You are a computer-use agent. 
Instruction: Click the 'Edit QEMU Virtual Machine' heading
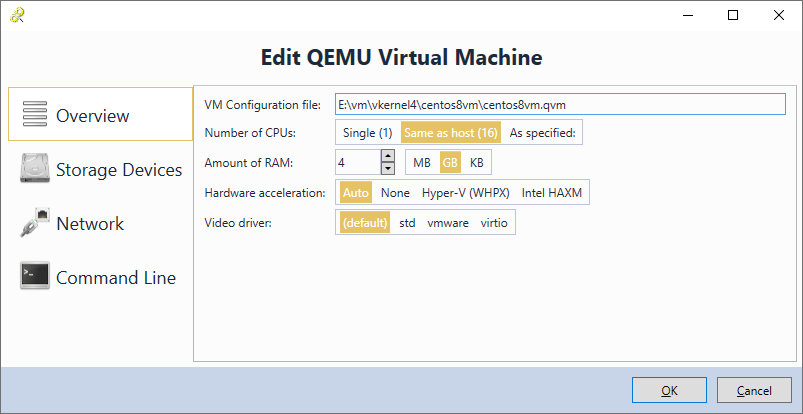pyautogui.click(x=402, y=57)
